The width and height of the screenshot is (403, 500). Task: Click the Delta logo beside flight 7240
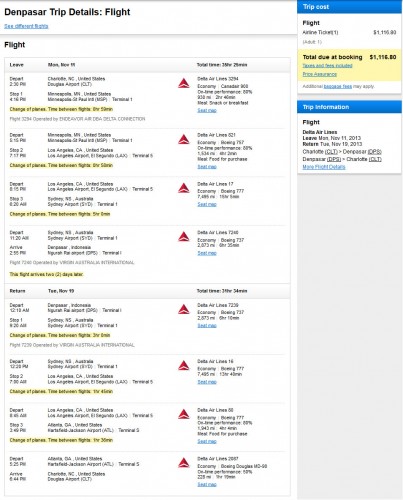pos(184,237)
